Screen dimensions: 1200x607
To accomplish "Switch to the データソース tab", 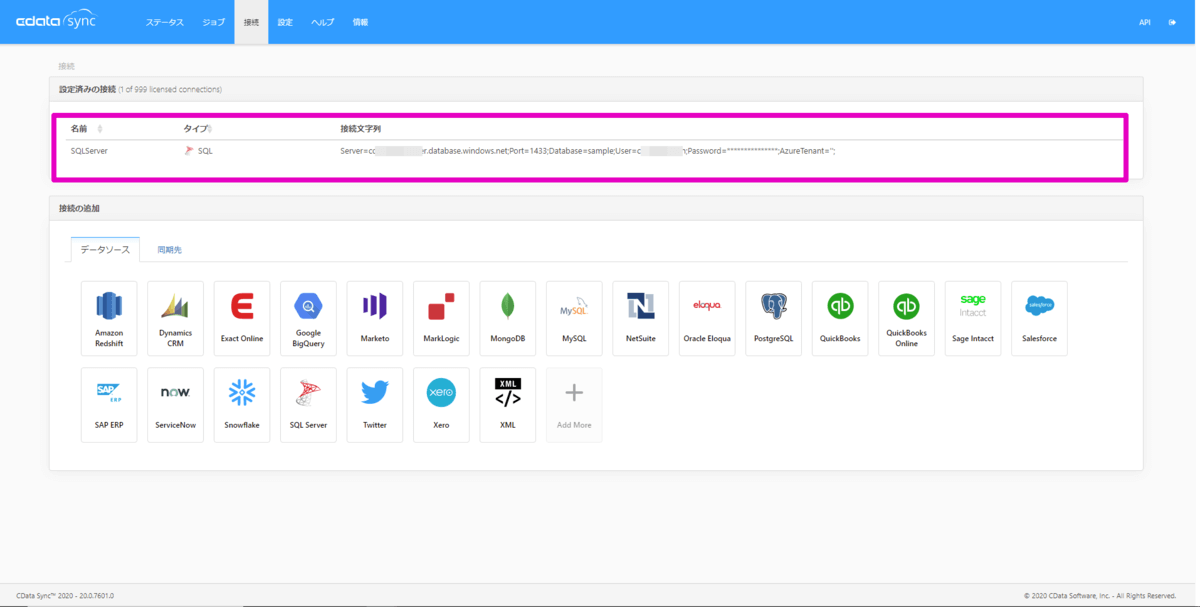I will (105, 250).
